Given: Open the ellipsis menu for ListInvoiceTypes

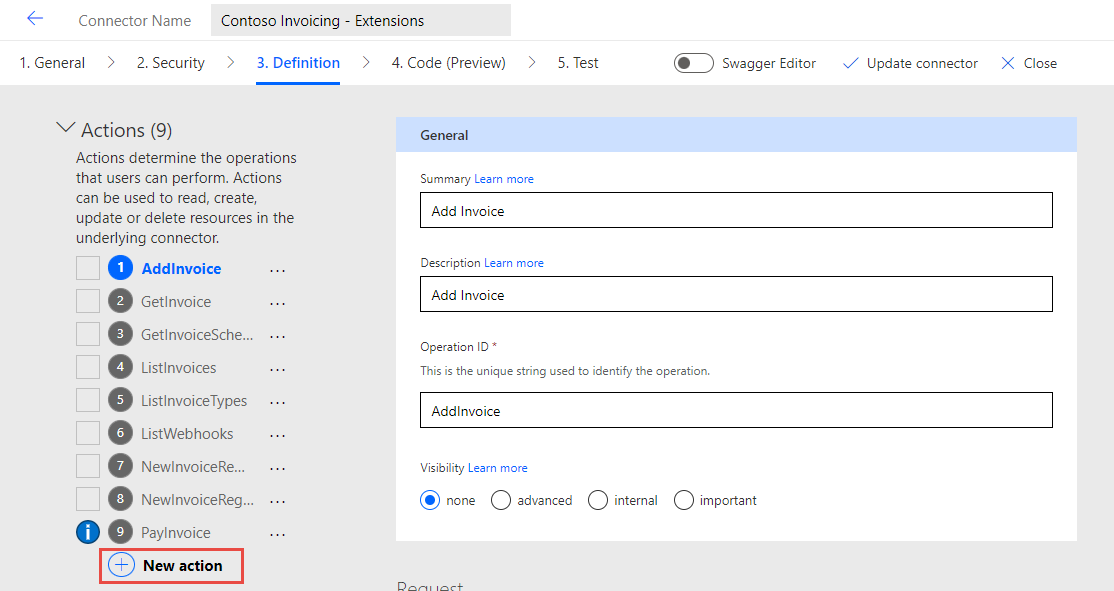Looking at the screenshot, I should click(277, 400).
